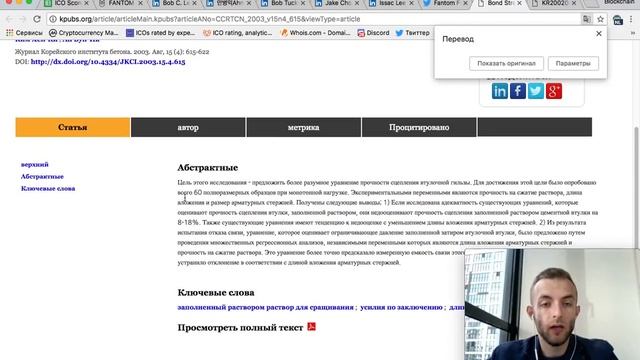Open the Whois.com bookmark
The width and height of the screenshot is (640, 360).
(x=315, y=33)
